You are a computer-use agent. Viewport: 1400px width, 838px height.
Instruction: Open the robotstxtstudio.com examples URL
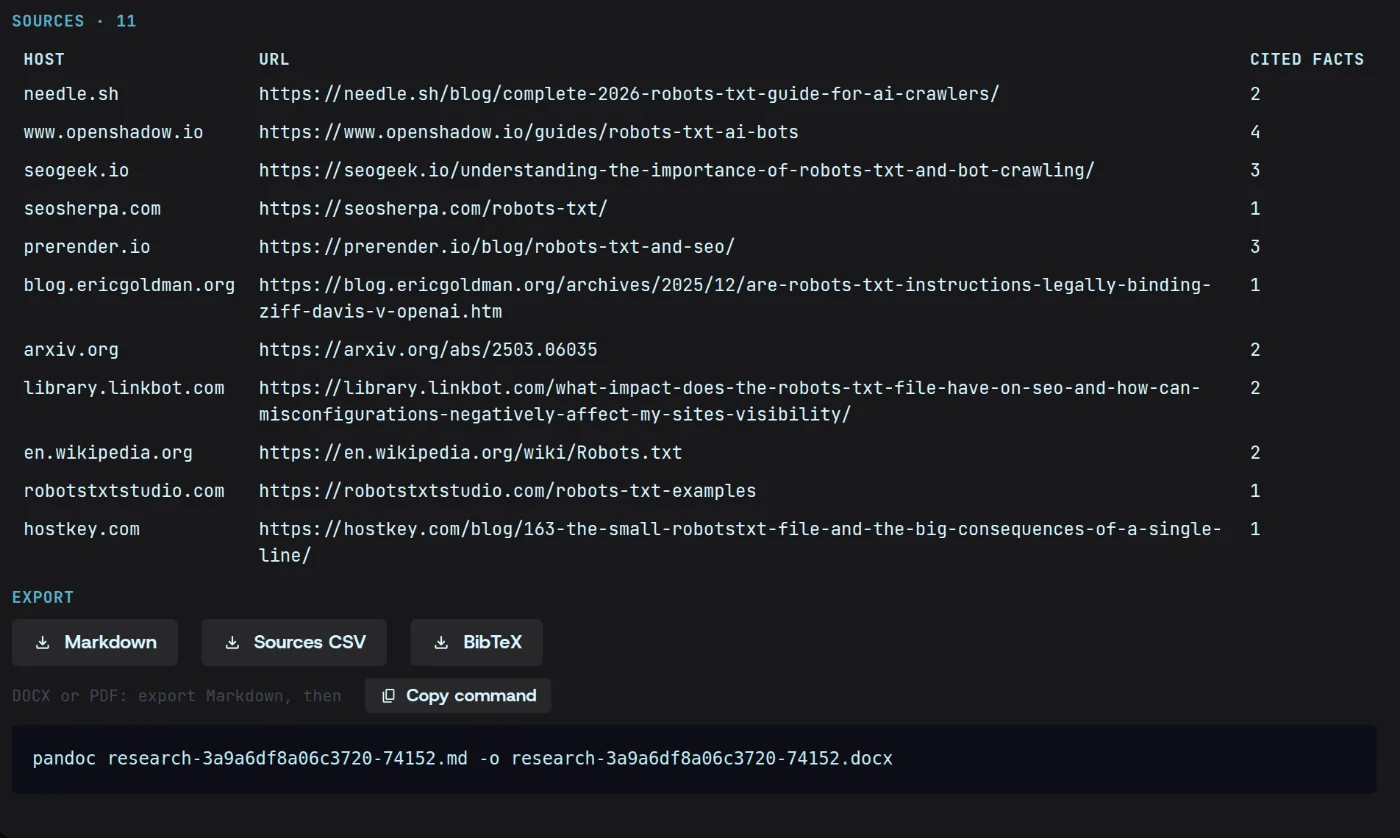(x=507, y=491)
